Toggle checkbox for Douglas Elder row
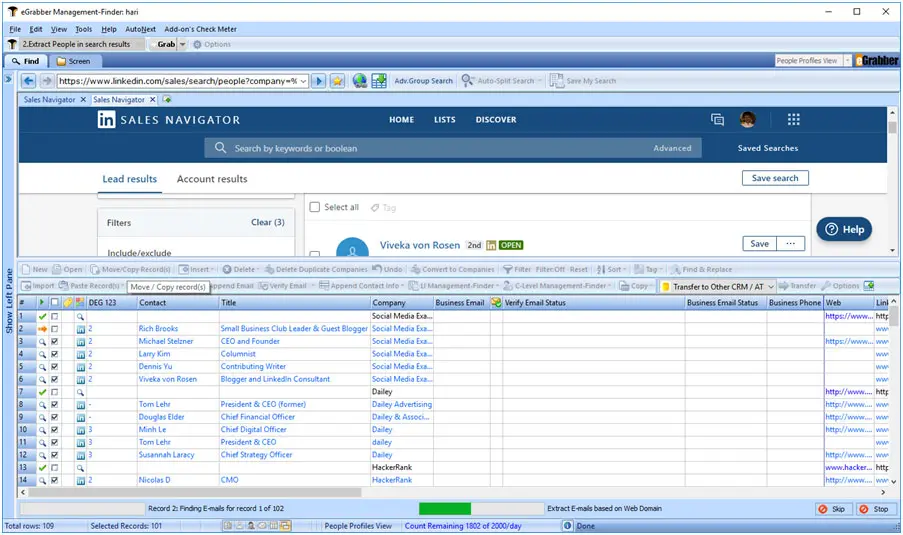Screen dimensions: 903x535 (54, 418)
